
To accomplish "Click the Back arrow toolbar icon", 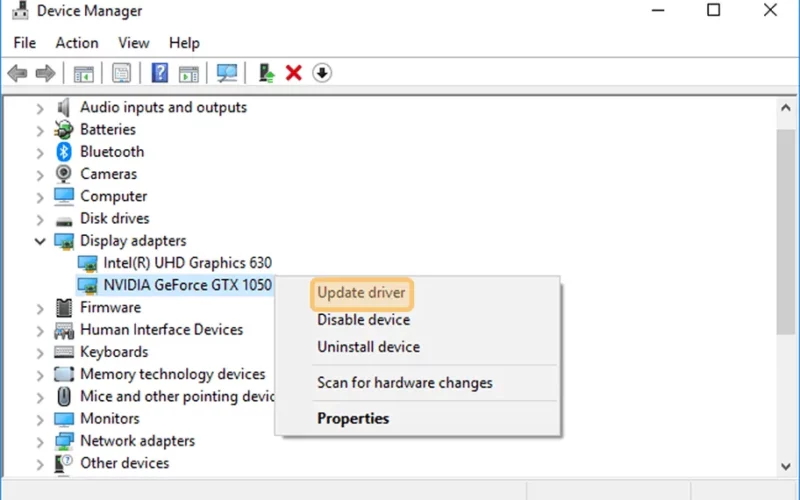I will (x=17, y=73).
